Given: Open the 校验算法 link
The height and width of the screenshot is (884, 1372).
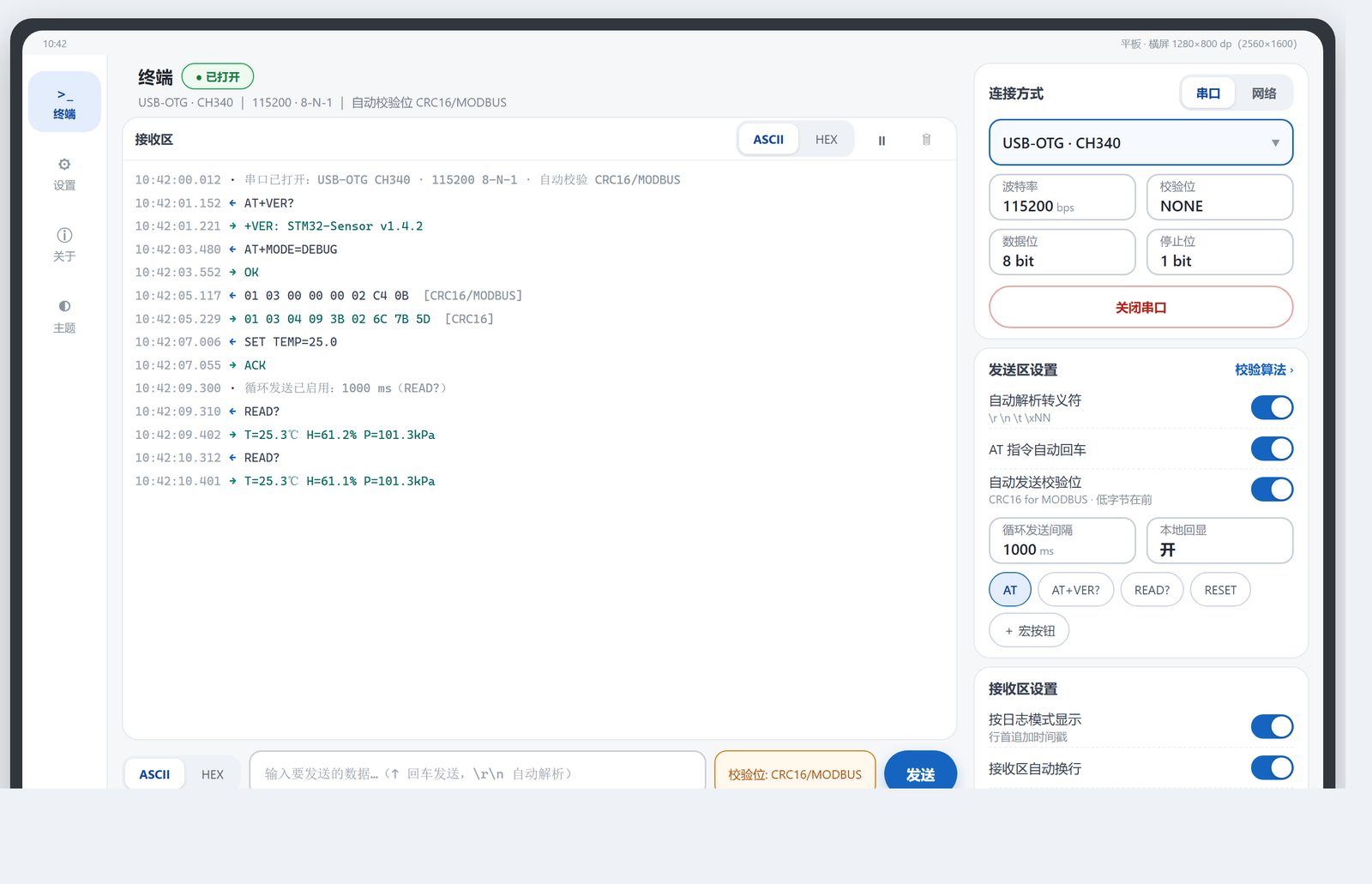Looking at the screenshot, I should point(1264,370).
